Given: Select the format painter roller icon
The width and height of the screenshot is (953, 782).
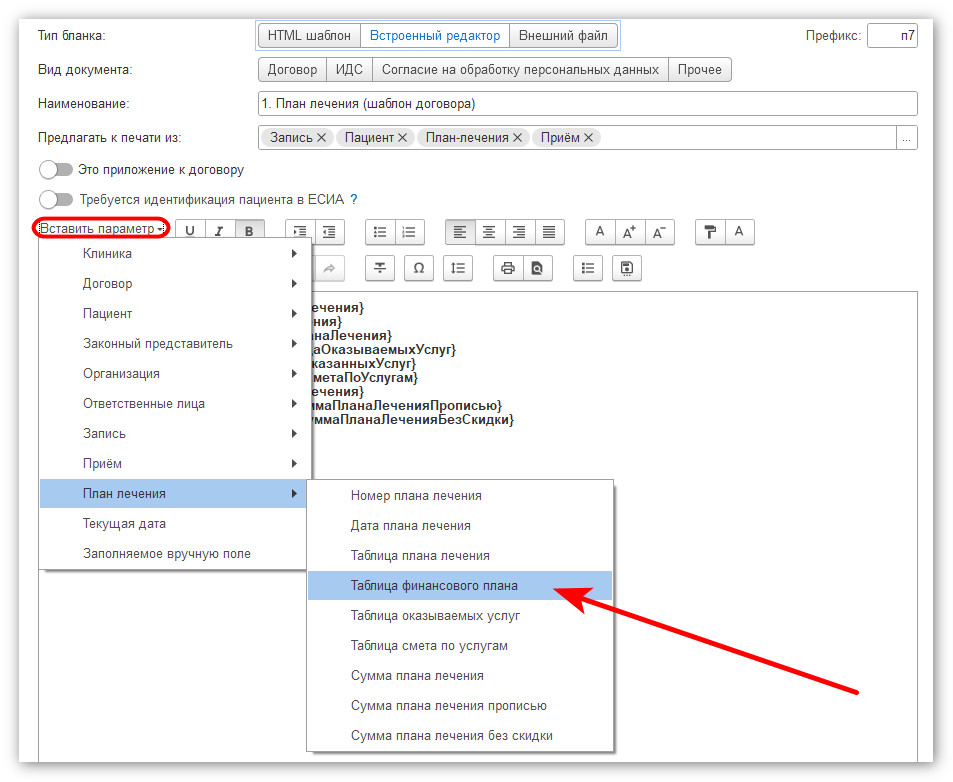Looking at the screenshot, I should [x=710, y=232].
